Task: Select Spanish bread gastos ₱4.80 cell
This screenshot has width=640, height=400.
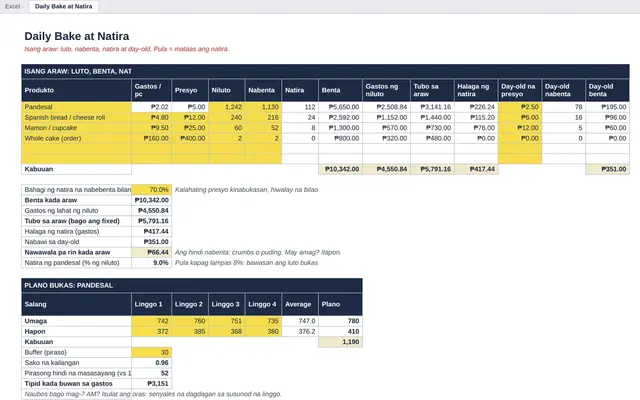Action: 151,118
